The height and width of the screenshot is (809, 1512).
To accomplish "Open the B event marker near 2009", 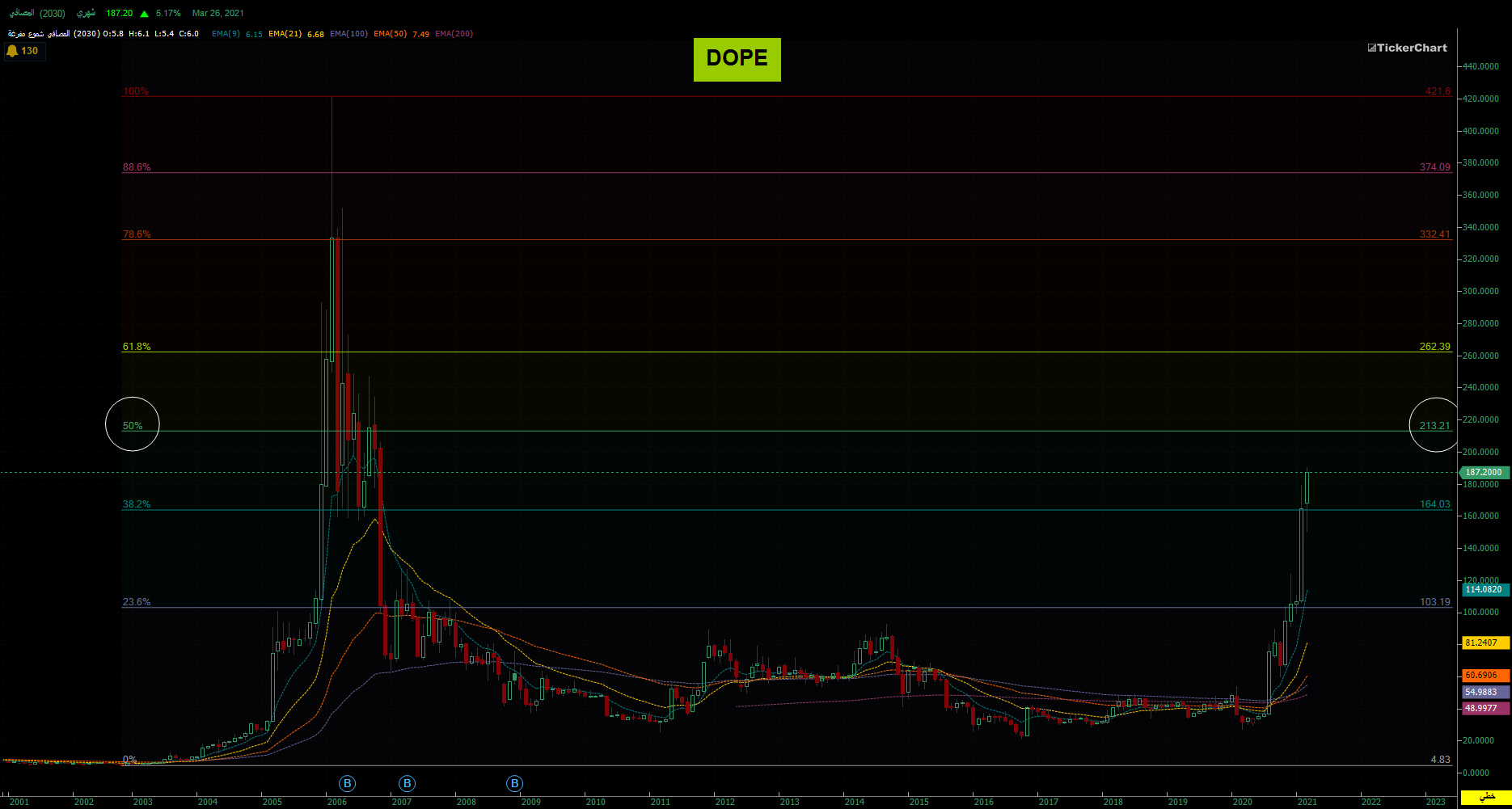I will tap(514, 783).
